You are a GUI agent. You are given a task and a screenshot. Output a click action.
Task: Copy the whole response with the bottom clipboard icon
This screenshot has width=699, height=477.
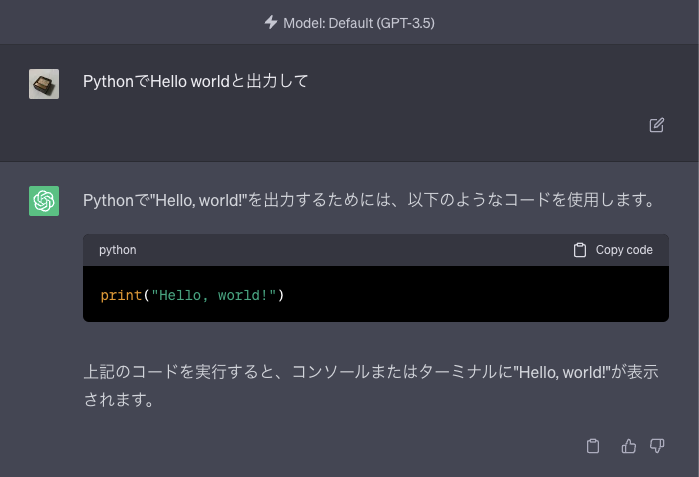593,446
